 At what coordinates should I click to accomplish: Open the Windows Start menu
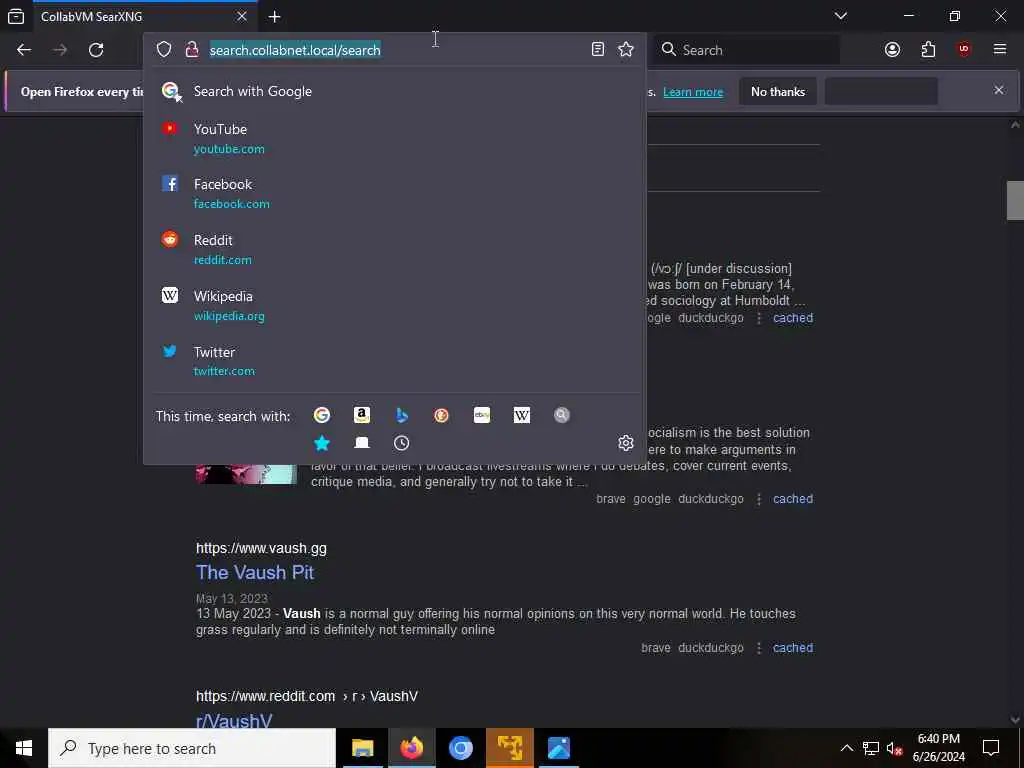[x=24, y=748]
